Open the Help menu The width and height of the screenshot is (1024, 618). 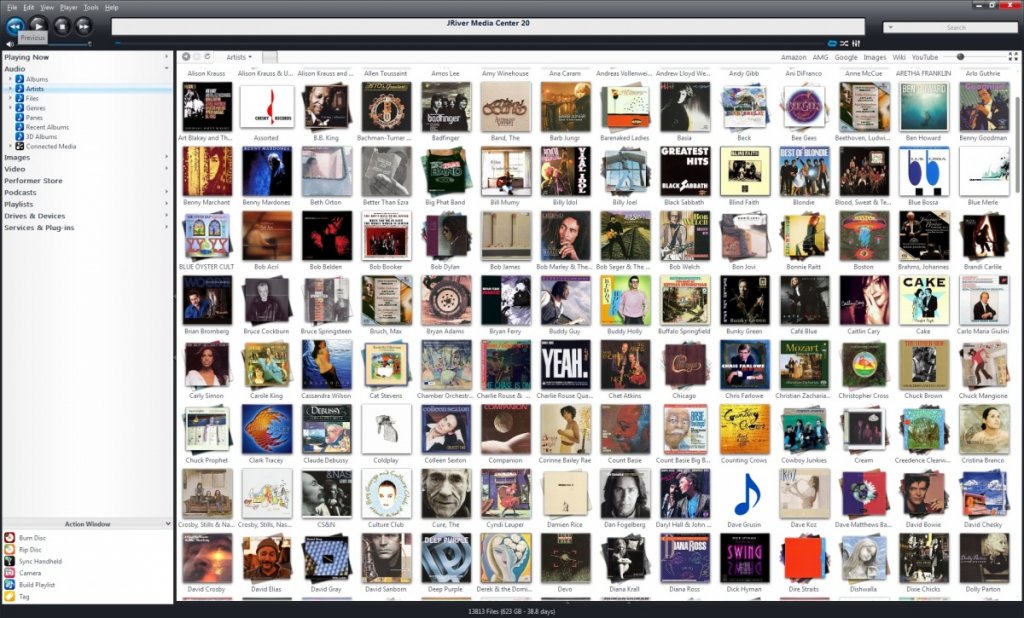pyautogui.click(x=112, y=7)
